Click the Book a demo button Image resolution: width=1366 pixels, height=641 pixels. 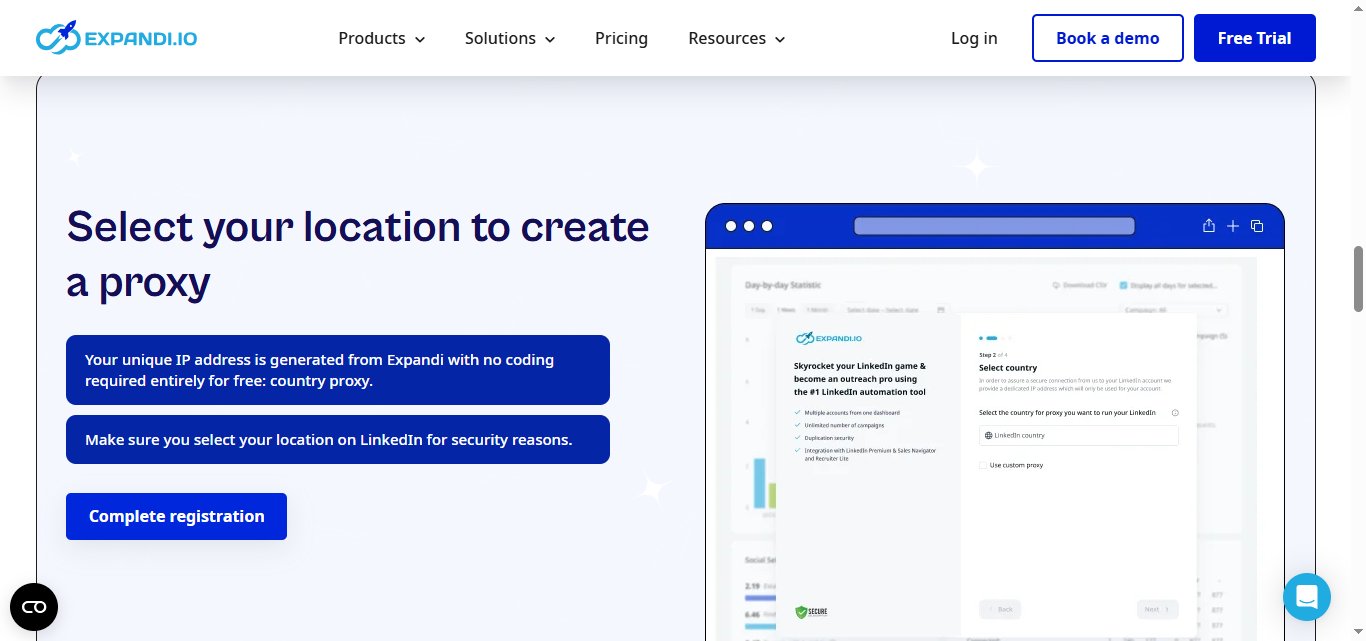(x=1108, y=38)
